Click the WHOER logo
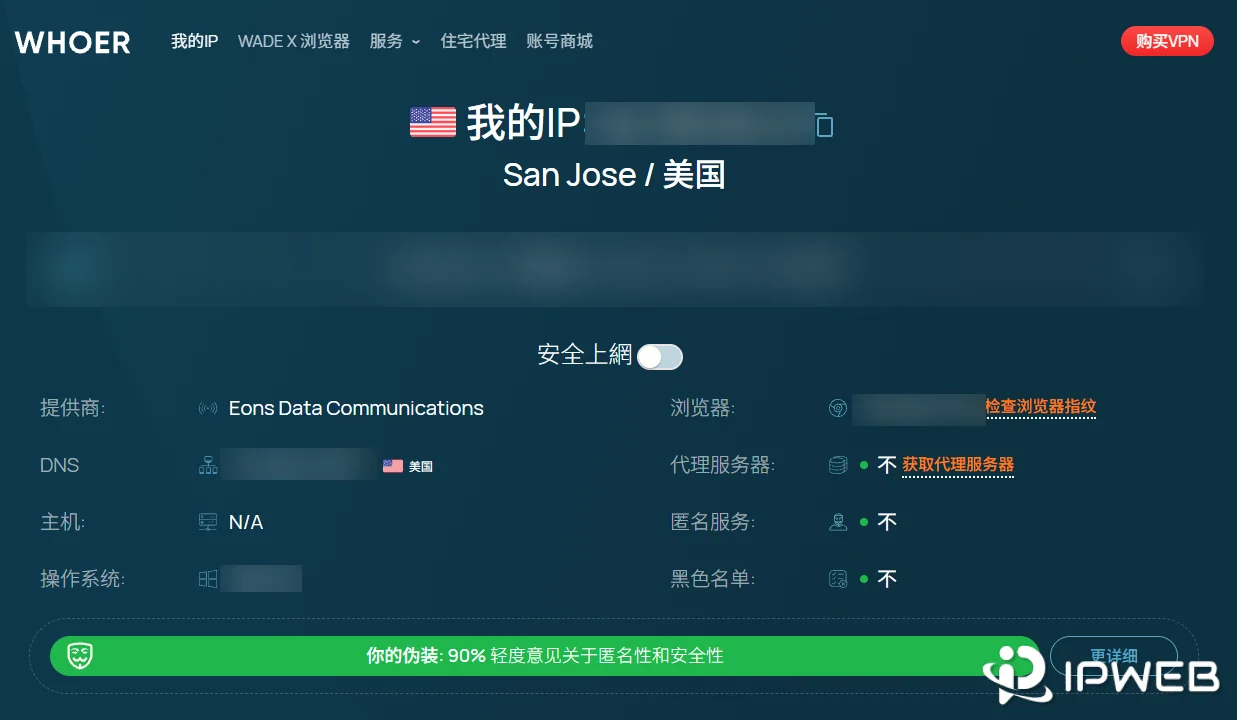The image size is (1237, 720). [x=72, y=42]
